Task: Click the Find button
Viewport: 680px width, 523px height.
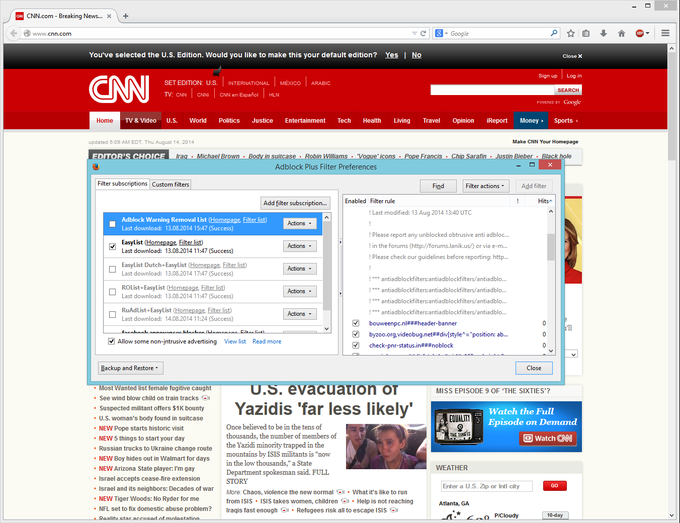Action: [438, 186]
